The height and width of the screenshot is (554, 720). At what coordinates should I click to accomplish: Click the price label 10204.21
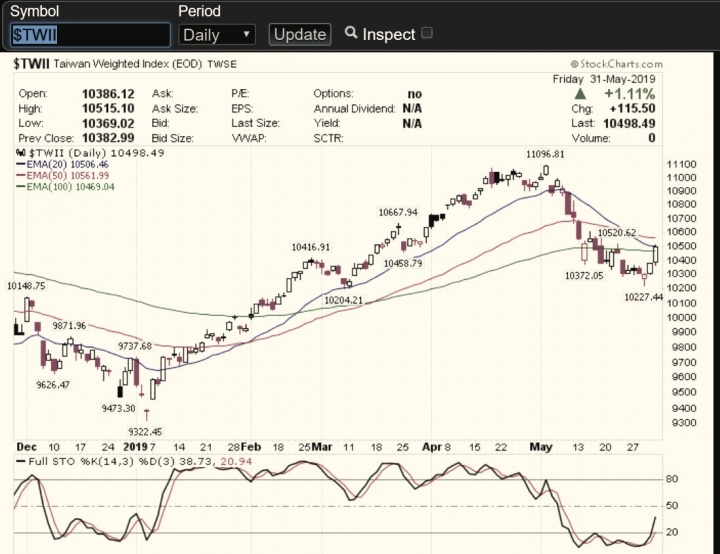click(343, 300)
